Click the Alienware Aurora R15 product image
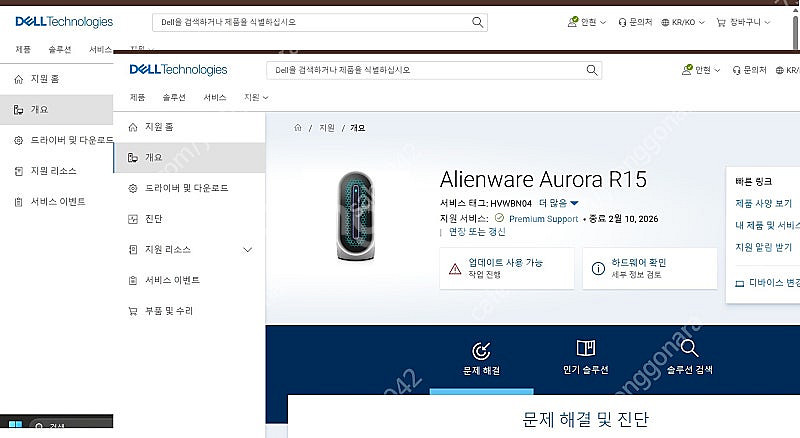 [x=356, y=216]
